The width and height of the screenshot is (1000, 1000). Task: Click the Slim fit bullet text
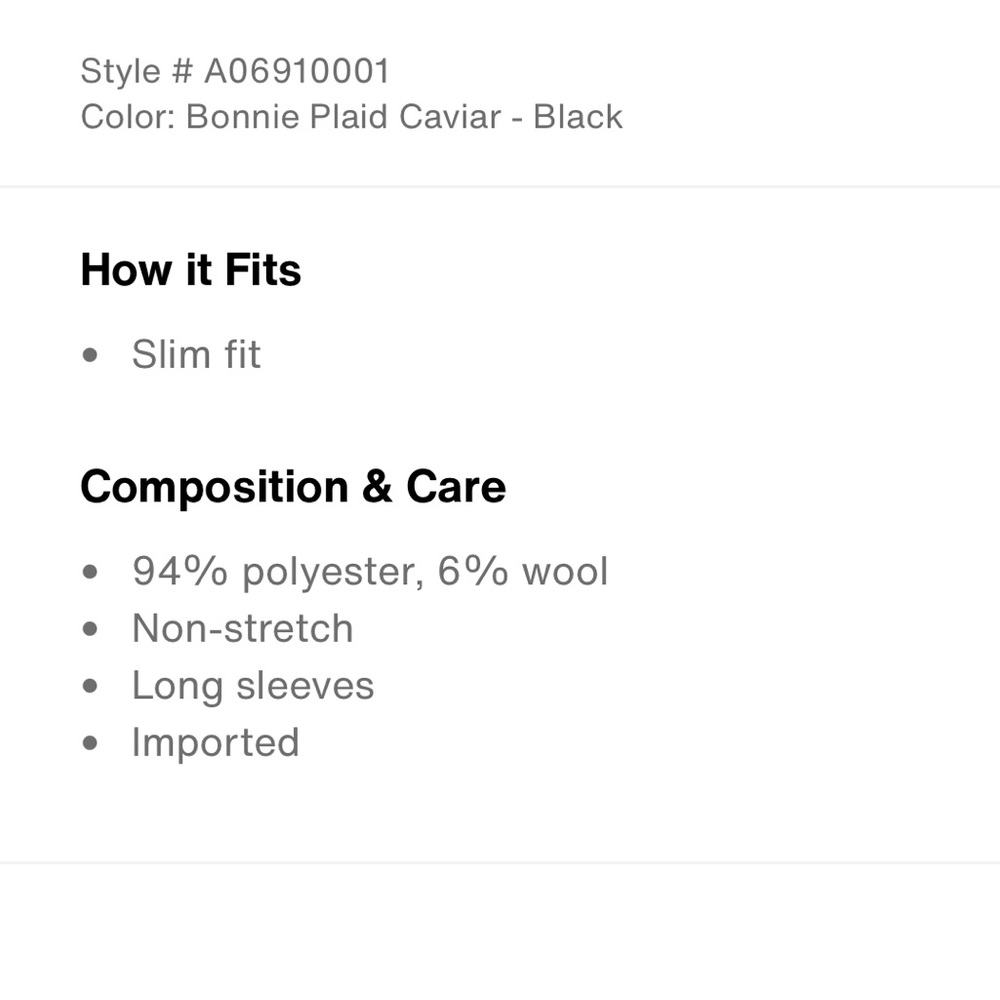(x=196, y=354)
